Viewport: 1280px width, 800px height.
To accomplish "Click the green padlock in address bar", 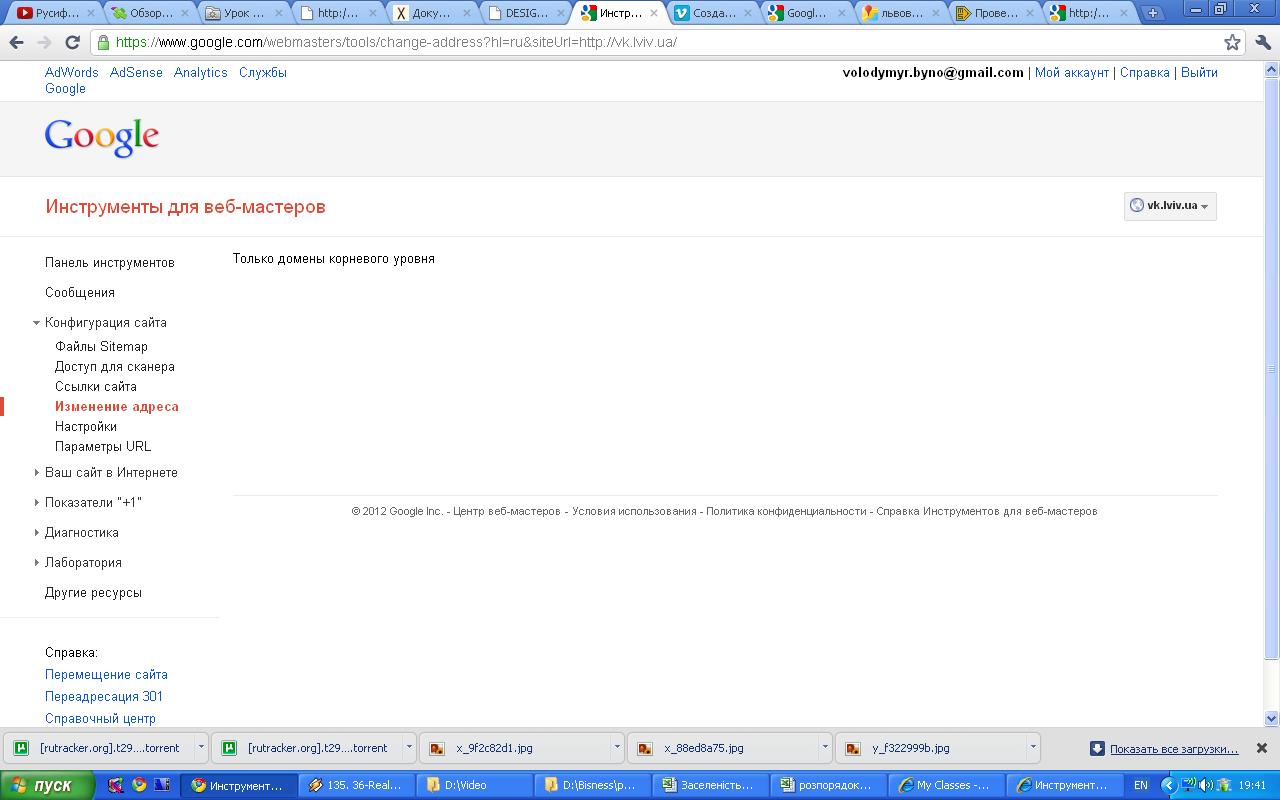I will click(x=103, y=43).
